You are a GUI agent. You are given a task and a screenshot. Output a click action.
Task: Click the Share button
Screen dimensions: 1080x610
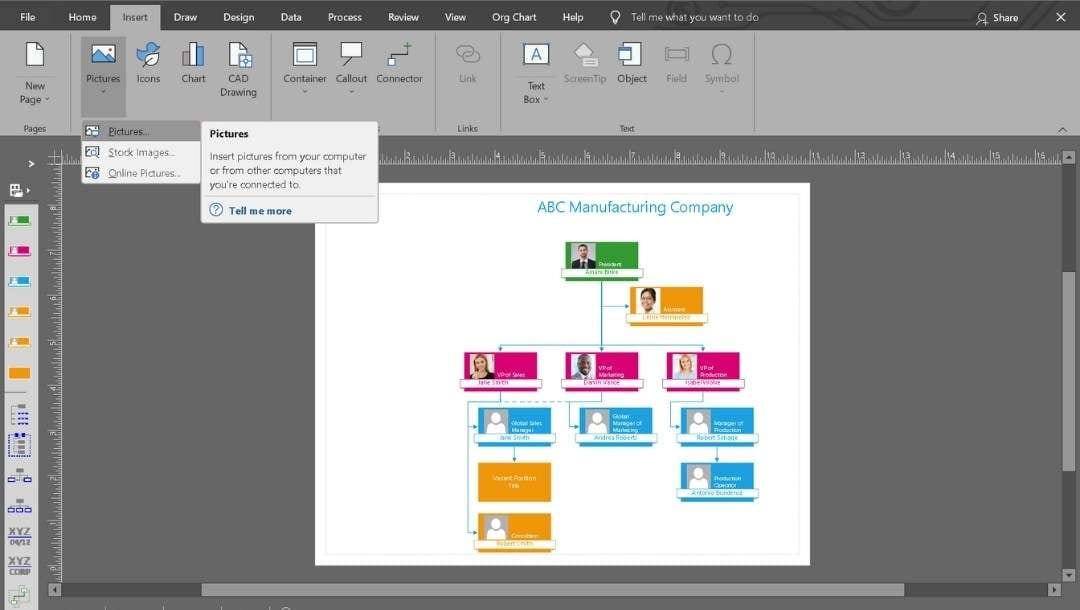pos(997,18)
